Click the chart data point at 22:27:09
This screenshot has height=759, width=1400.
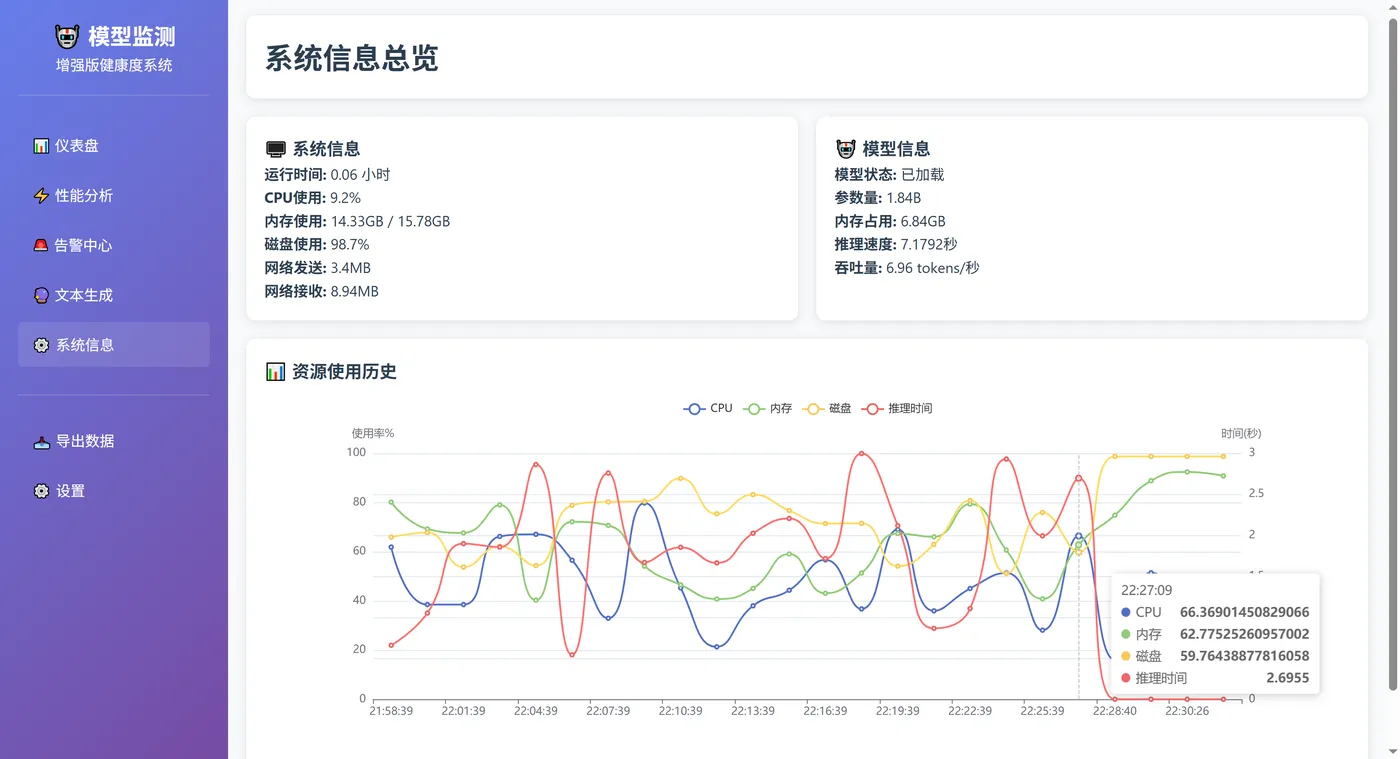point(1078,536)
